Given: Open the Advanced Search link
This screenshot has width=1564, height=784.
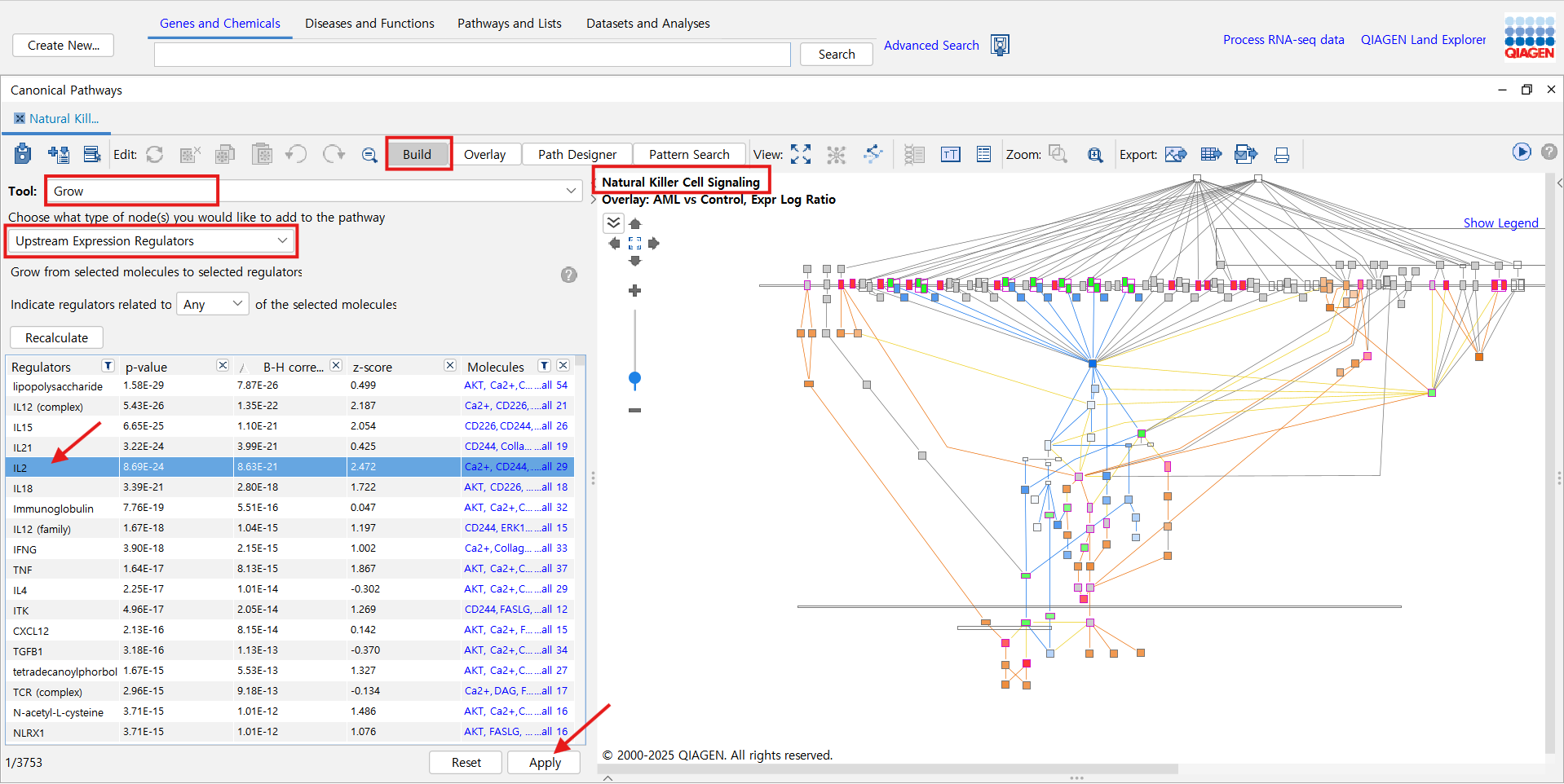Looking at the screenshot, I should pos(931,46).
